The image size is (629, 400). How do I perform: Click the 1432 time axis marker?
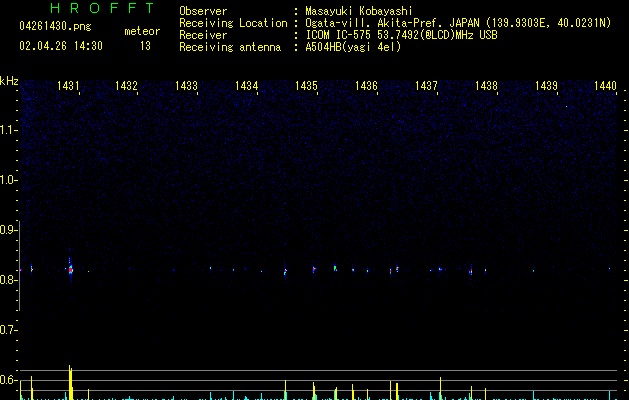point(126,86)
